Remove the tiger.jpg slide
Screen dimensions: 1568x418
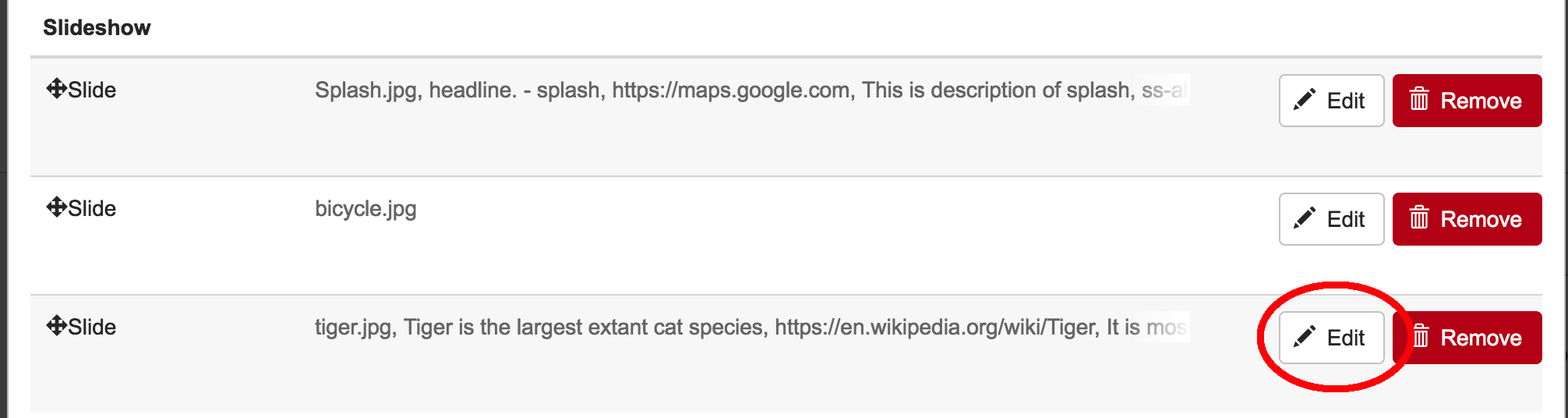pos(1467,338)
